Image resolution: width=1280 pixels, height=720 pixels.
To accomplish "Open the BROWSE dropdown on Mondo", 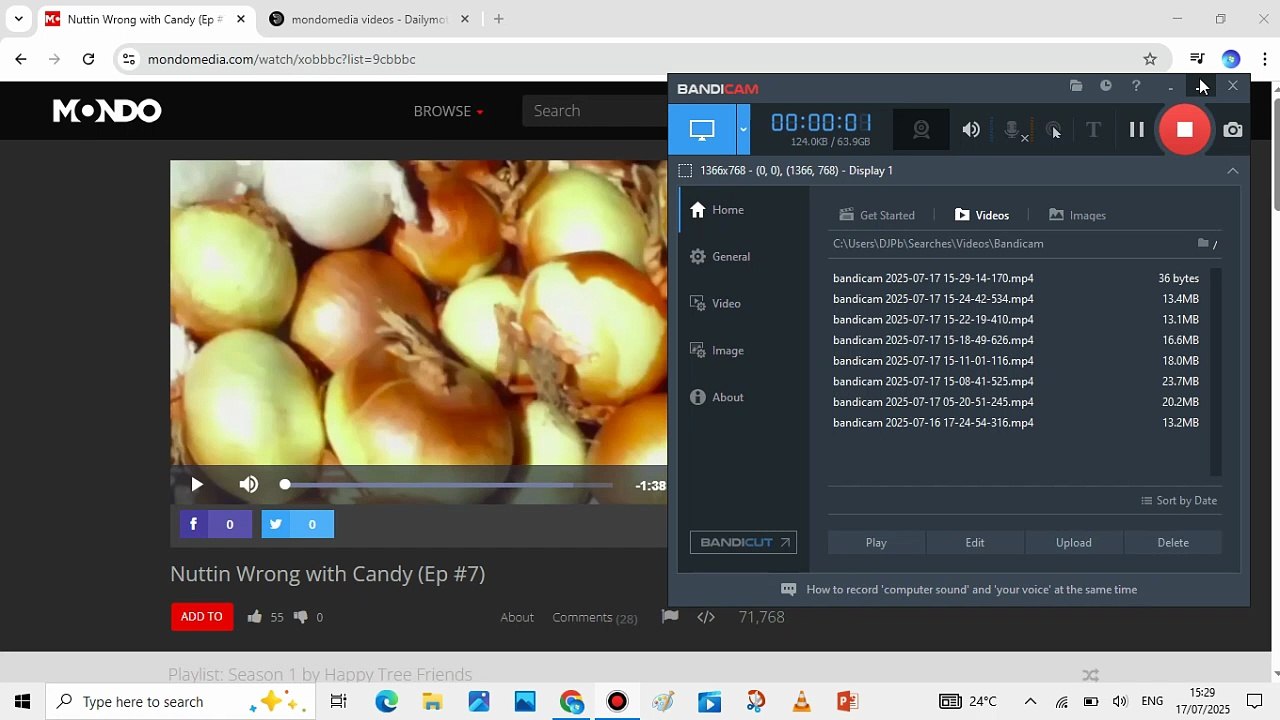I will 448,111.
